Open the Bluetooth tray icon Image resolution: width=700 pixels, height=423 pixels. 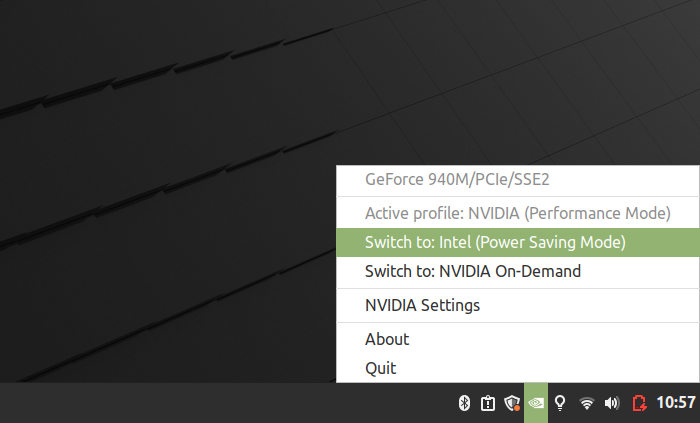tap(464, 403)
